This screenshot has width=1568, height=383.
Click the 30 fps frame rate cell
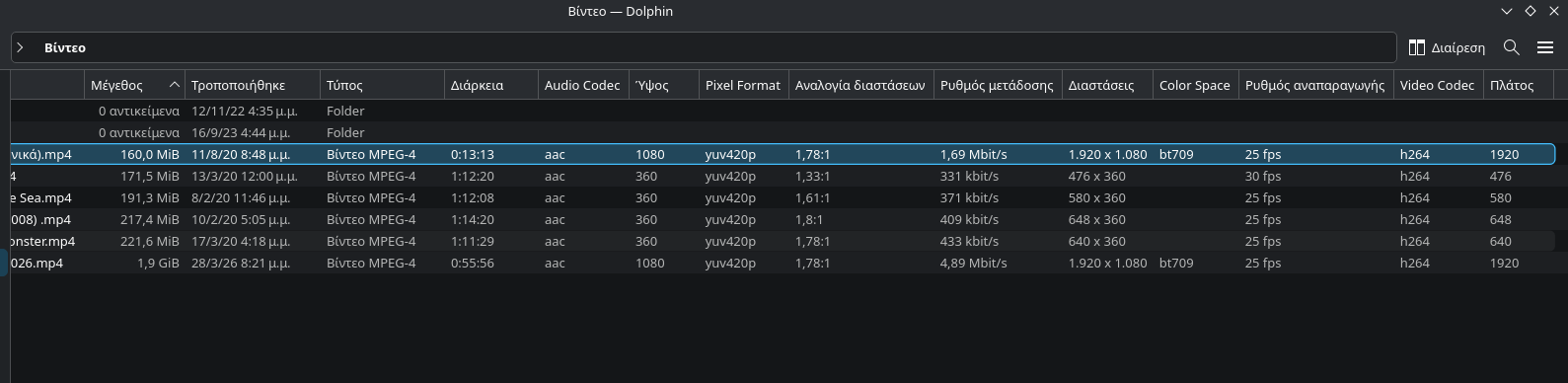click(x=1263, y=176)
